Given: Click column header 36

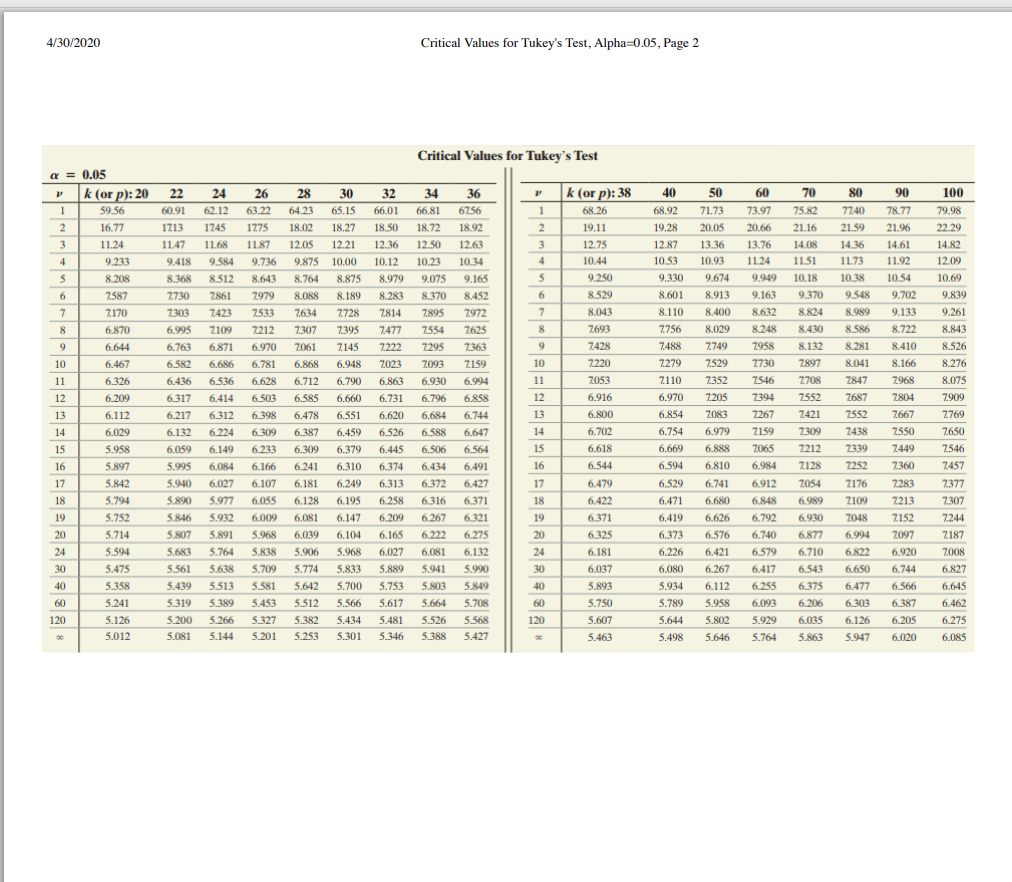Looking at the screenshot, I should (474, 194).
